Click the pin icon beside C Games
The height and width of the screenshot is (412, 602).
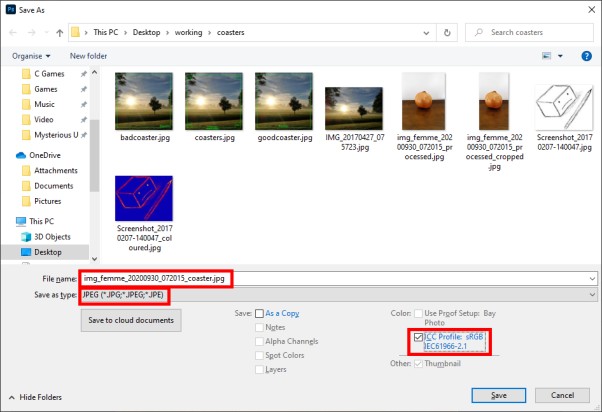pyautogui.click(x=83, y=74)
